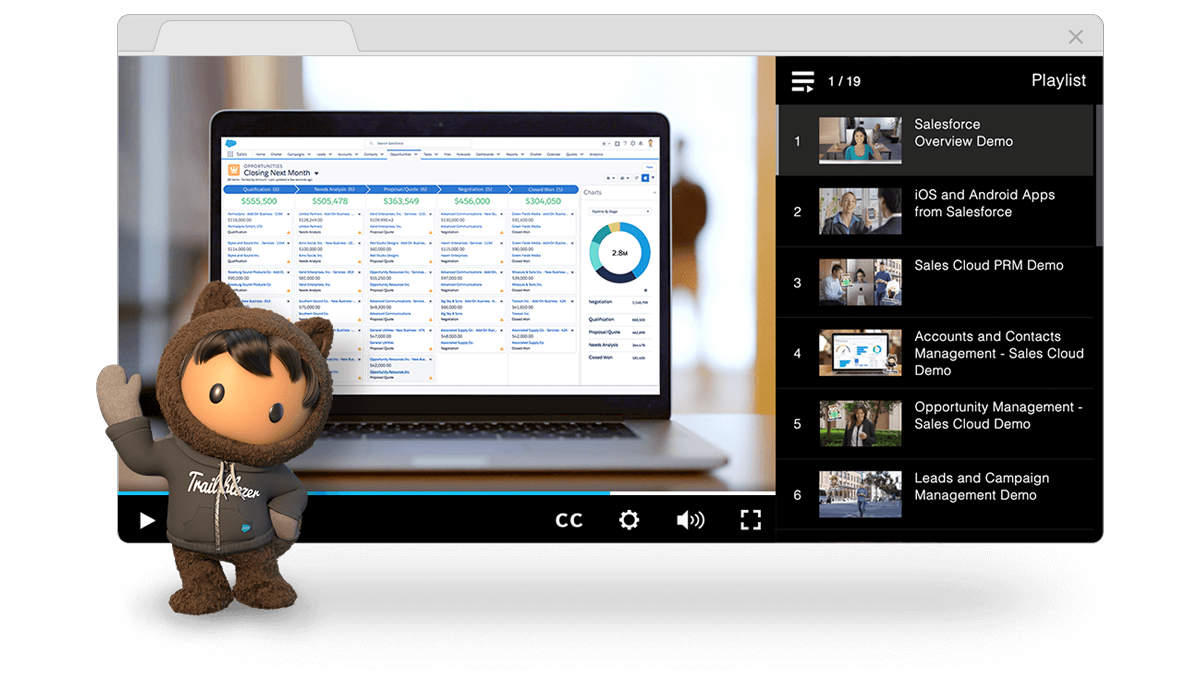Image resolution: width=1200 pixels, height=675 pixels.
Task: Select the Qualification stage header
Action: point(260,189)
